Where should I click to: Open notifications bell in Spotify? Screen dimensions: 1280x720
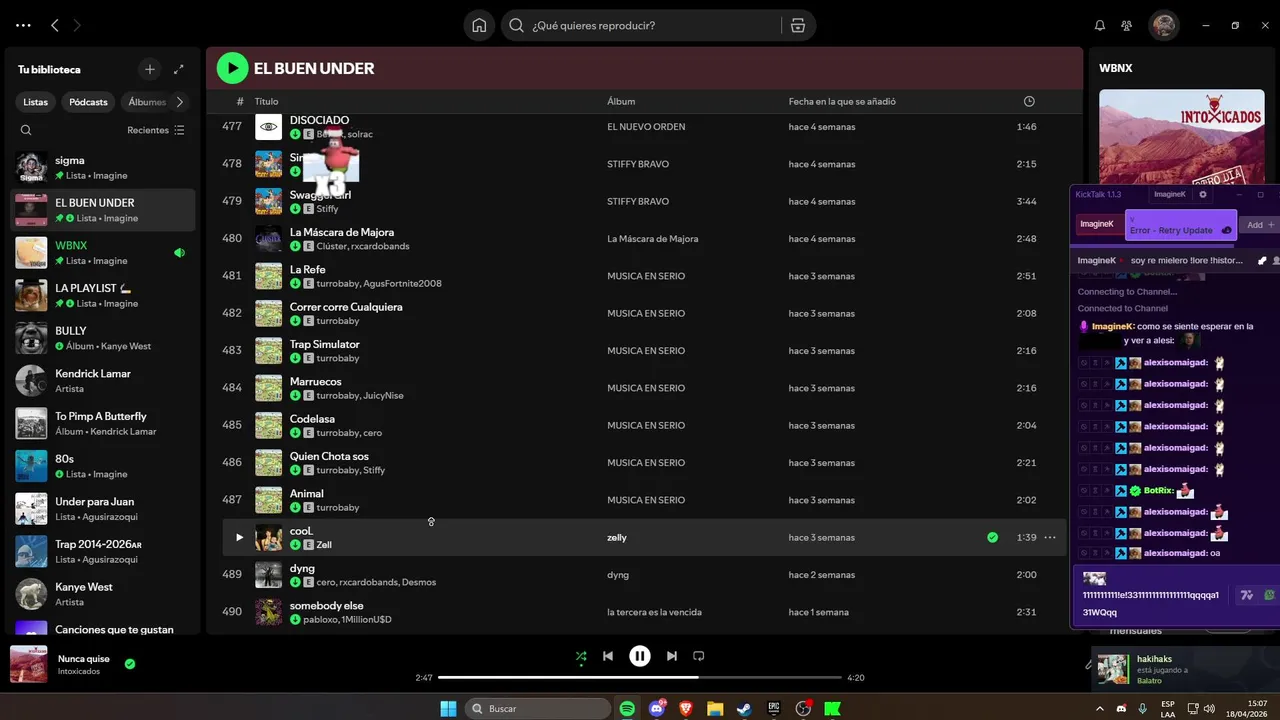pyautogui.click(x=1100, y=25)
